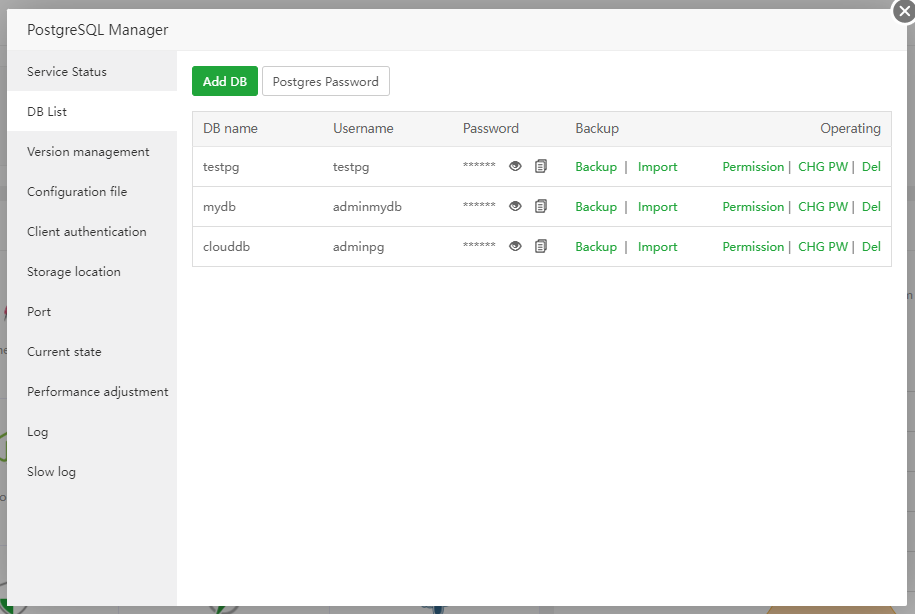Open the Log section
The width and height of the screenshot is (915, 614).
pos(92,432)
